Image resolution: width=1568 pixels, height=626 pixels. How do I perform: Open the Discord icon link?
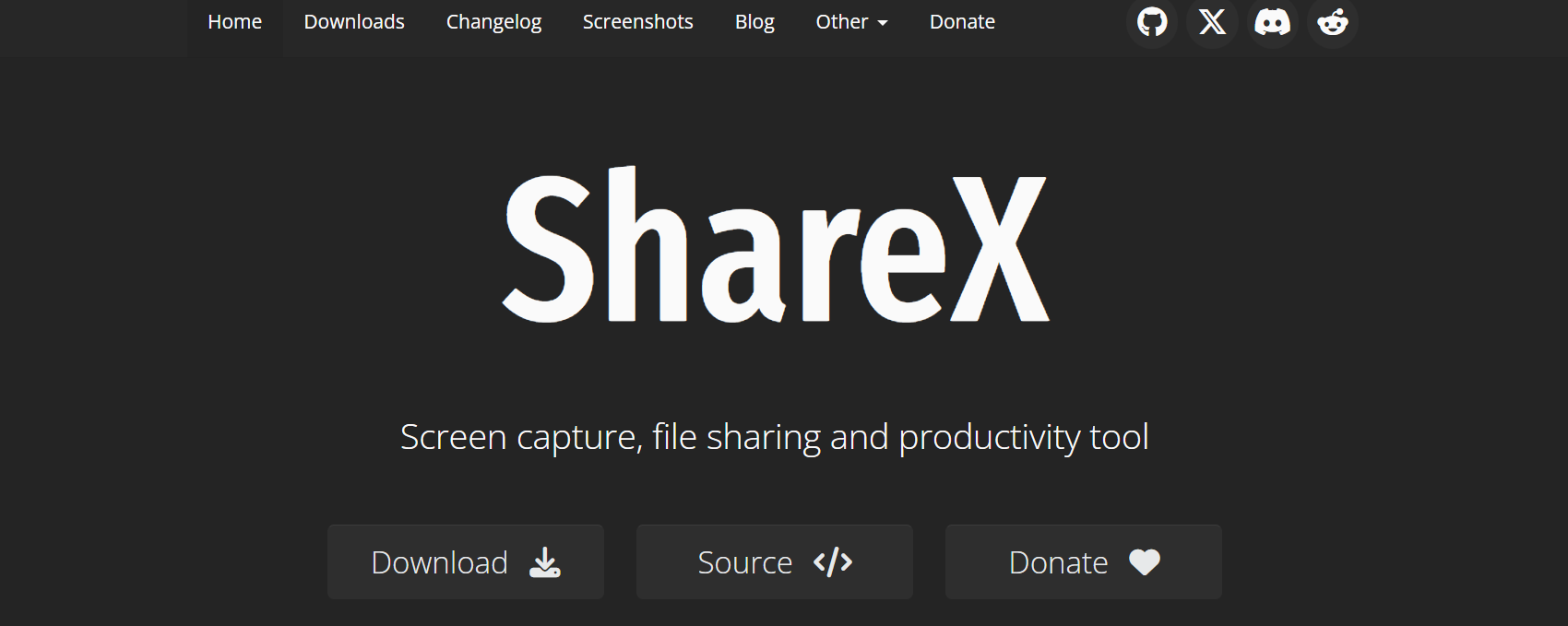click(1272, 22)
